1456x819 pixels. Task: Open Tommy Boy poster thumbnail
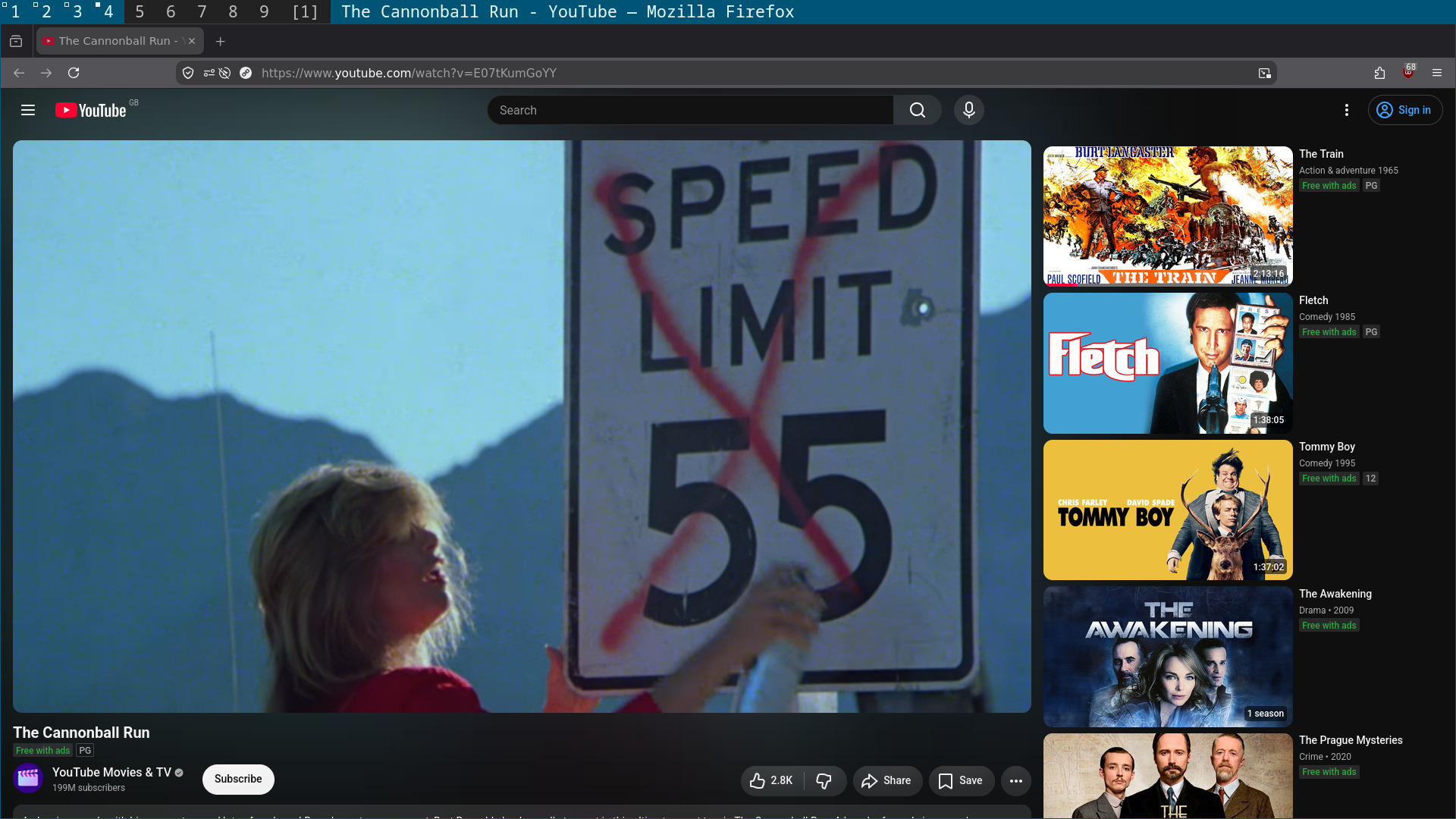tap(1168, 510)
